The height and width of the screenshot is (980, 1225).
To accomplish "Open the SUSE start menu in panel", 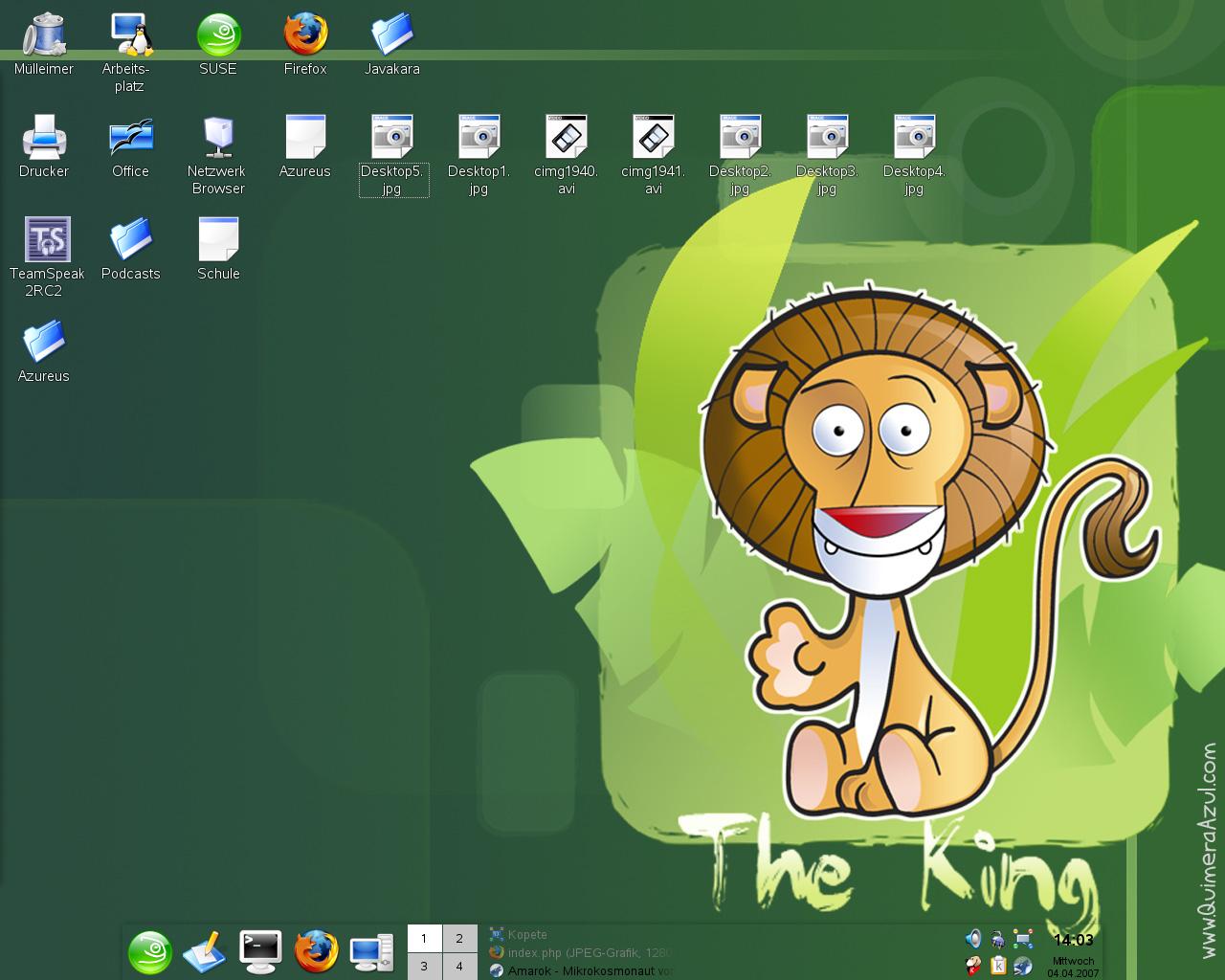I will click(150, 952).
